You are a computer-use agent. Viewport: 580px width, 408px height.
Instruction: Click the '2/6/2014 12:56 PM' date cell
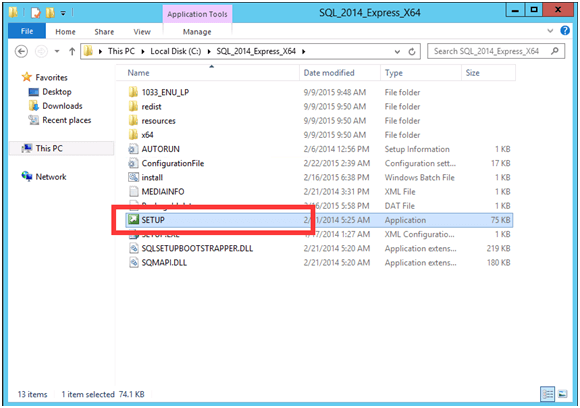click(x=336, y=149)
